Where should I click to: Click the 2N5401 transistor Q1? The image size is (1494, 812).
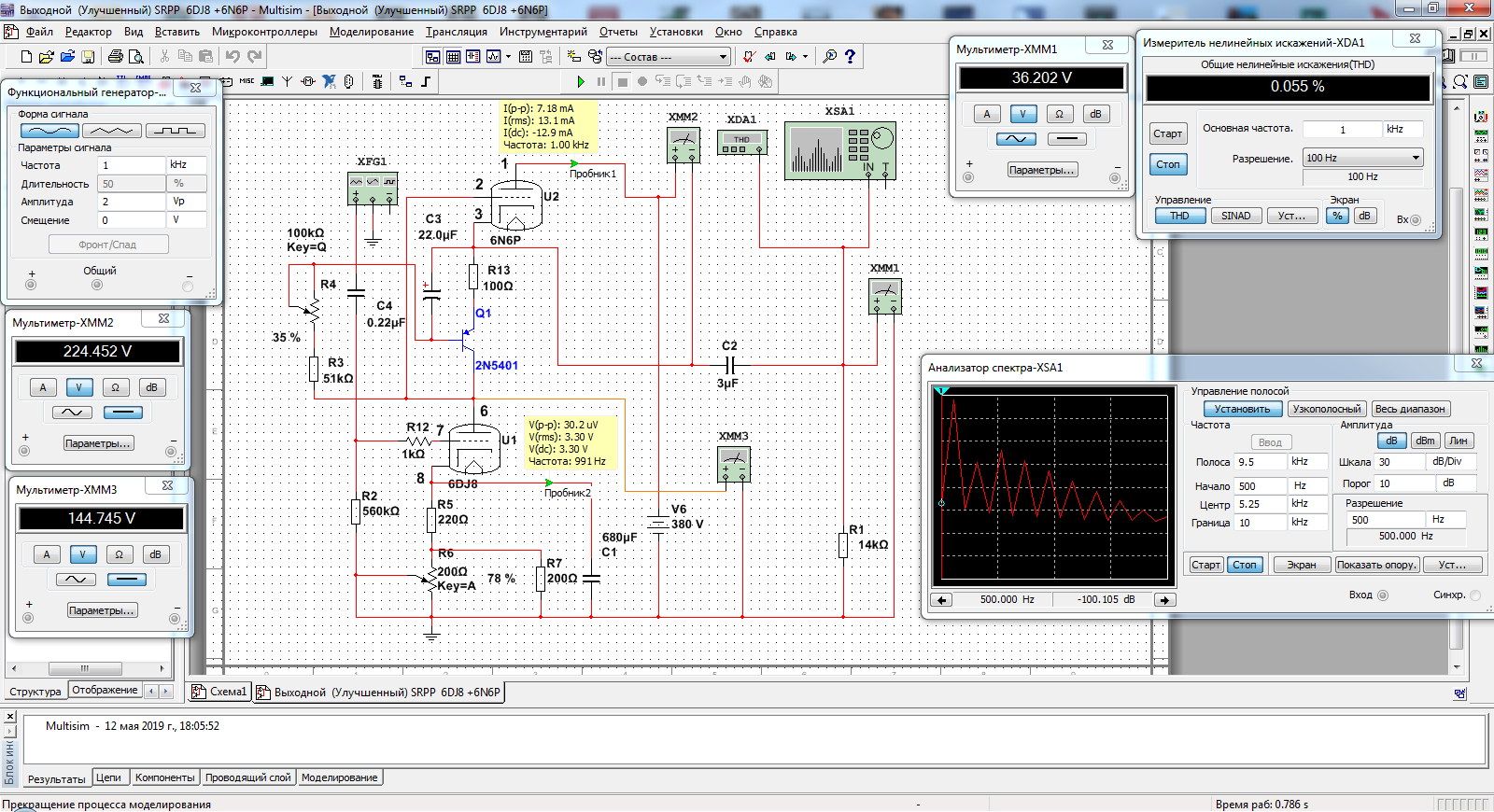click(x=467, y=338)
